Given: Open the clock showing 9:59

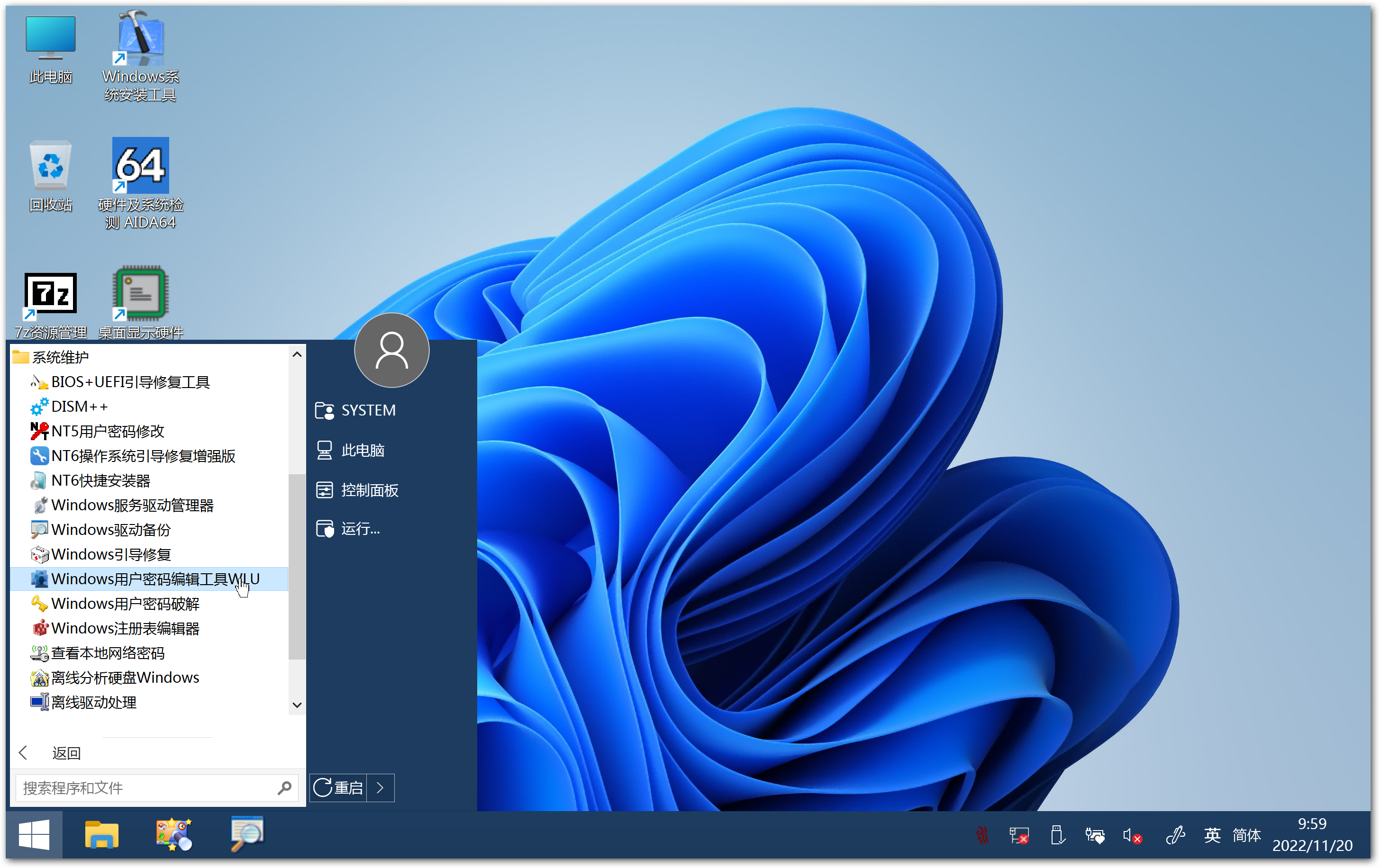Looking at the screenshot, I should coord(1312,834).
